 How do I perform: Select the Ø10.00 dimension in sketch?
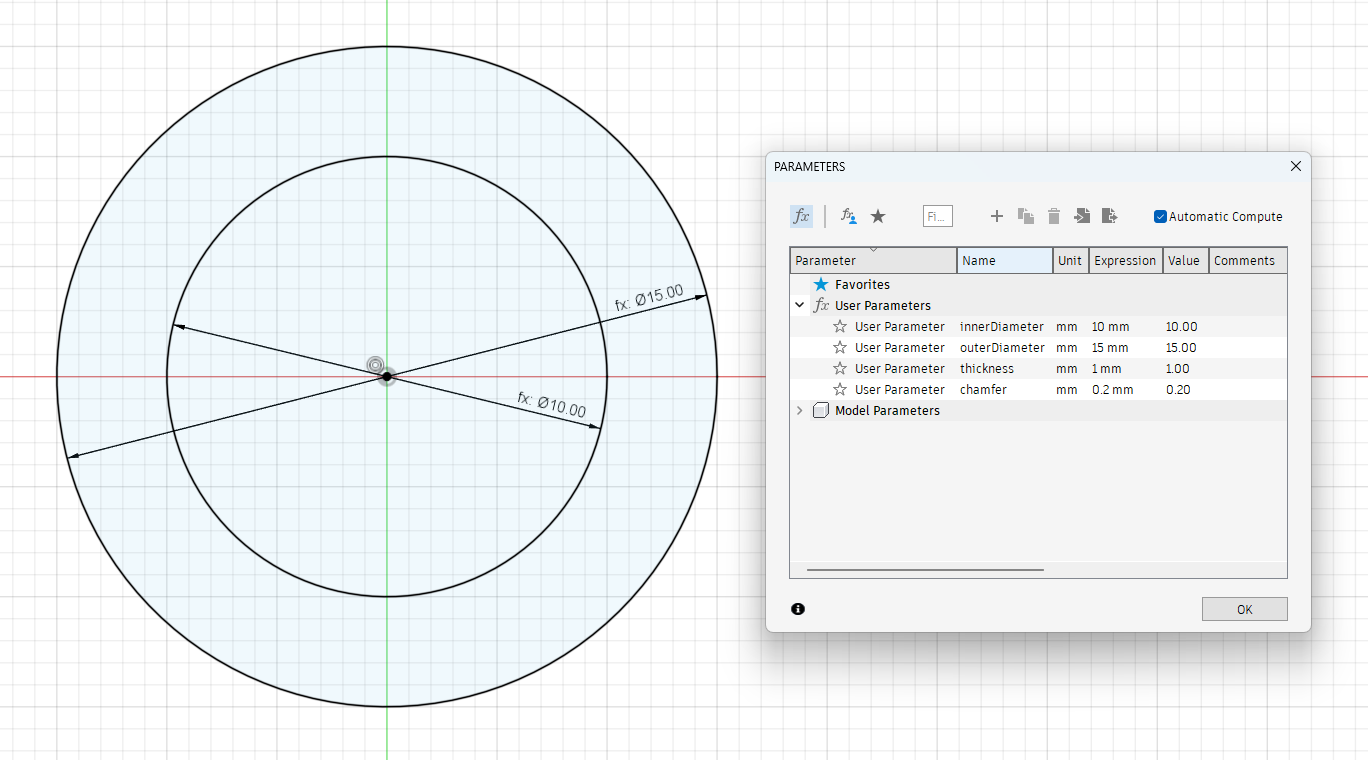pos(552,405)
